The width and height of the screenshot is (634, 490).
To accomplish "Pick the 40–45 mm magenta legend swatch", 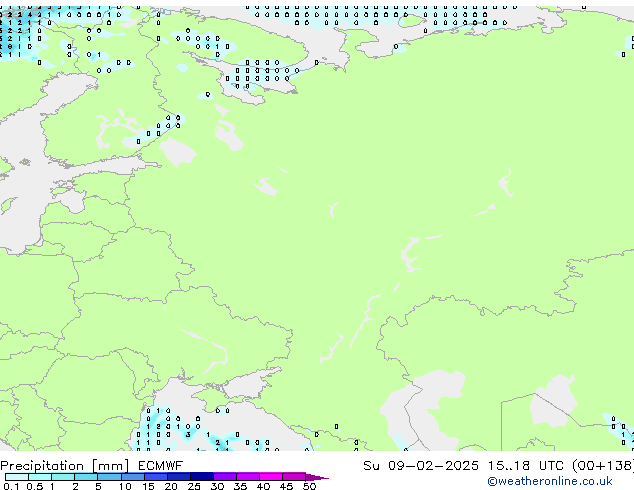I will click(x=271, y=477).
